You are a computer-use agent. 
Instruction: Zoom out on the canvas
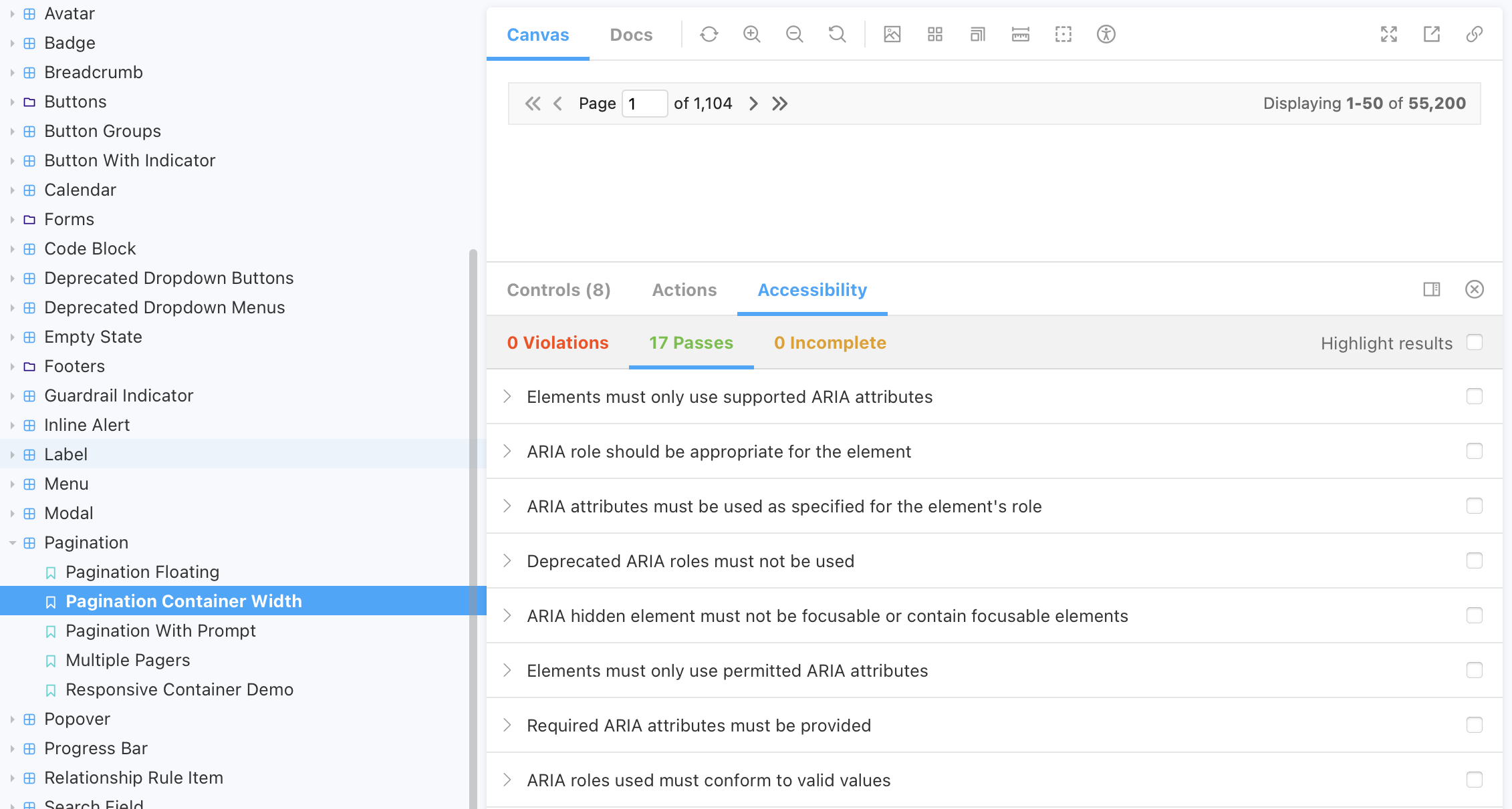pos(794,34)
